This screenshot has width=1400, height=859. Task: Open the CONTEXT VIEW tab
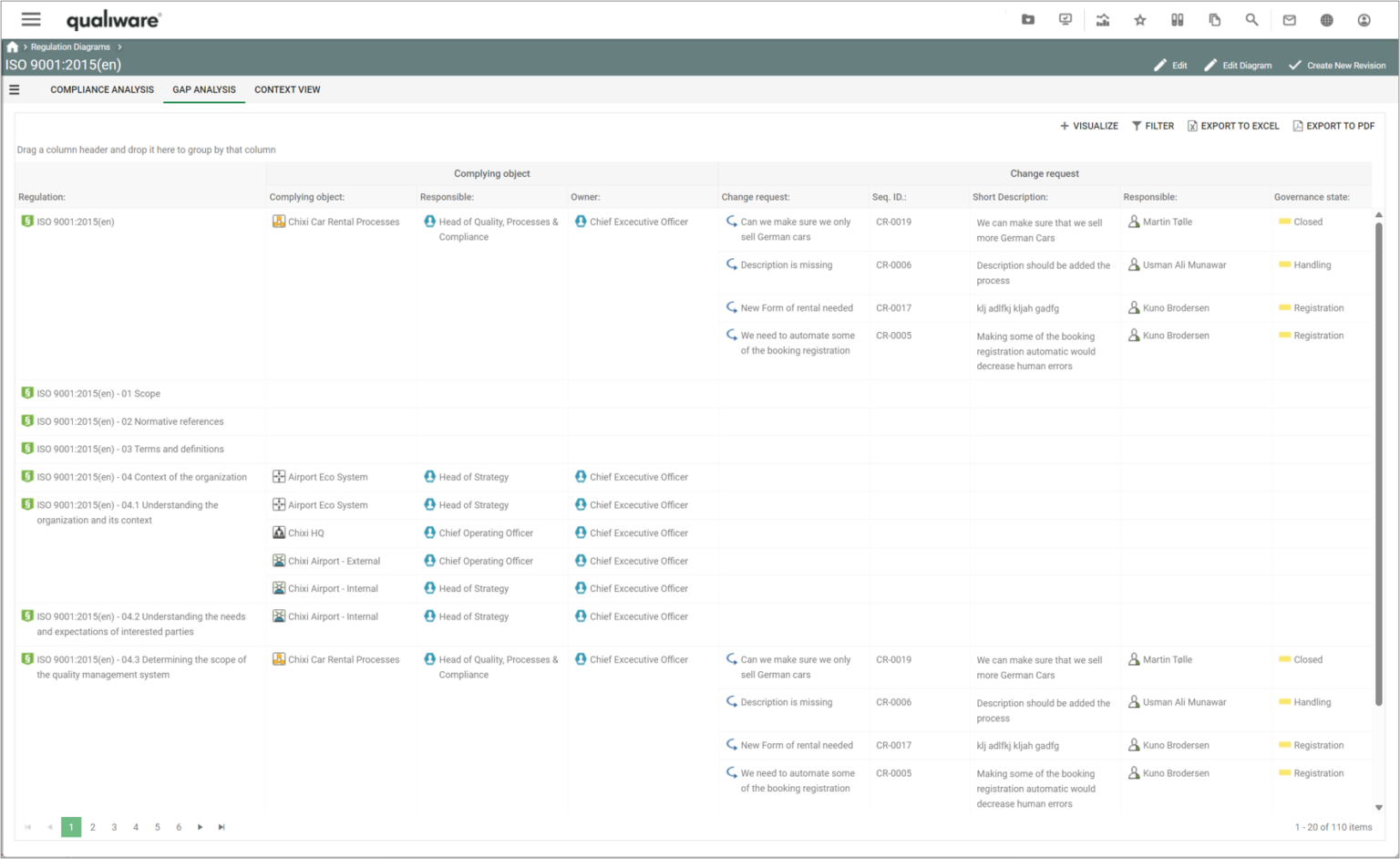pyautogui.click(x=287, y=89)
